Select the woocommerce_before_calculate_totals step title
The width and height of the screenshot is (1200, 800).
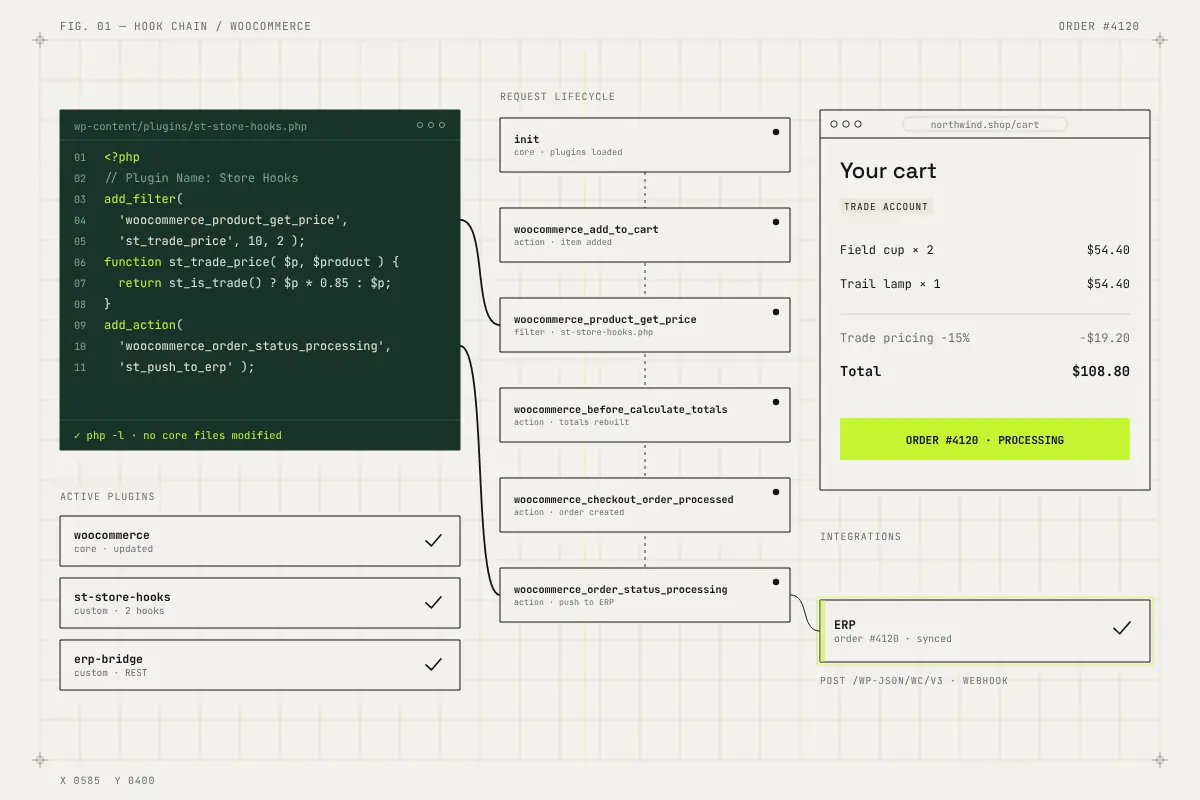[621, 409]
